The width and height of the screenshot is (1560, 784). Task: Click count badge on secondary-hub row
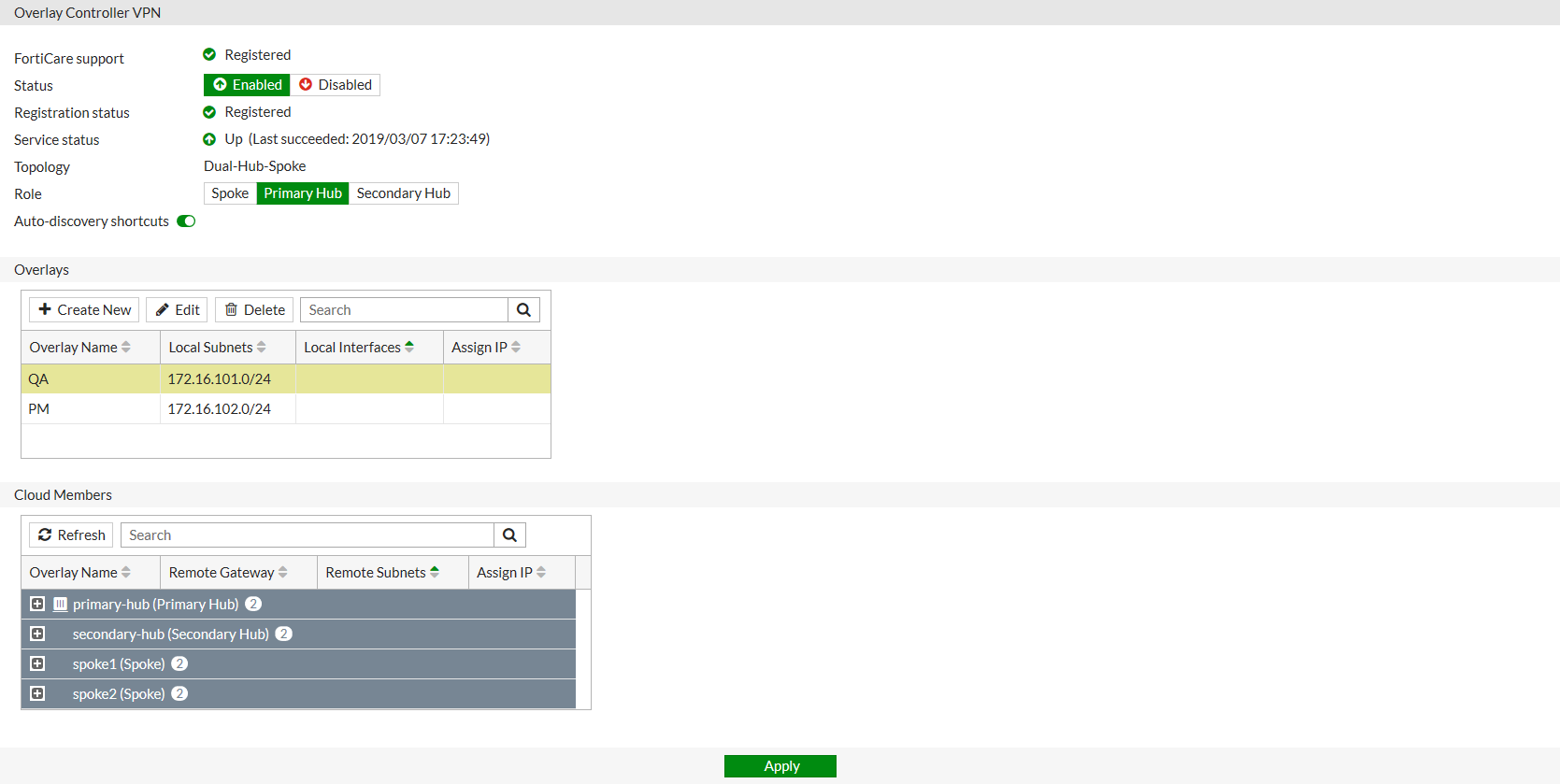tap(284, 634)
